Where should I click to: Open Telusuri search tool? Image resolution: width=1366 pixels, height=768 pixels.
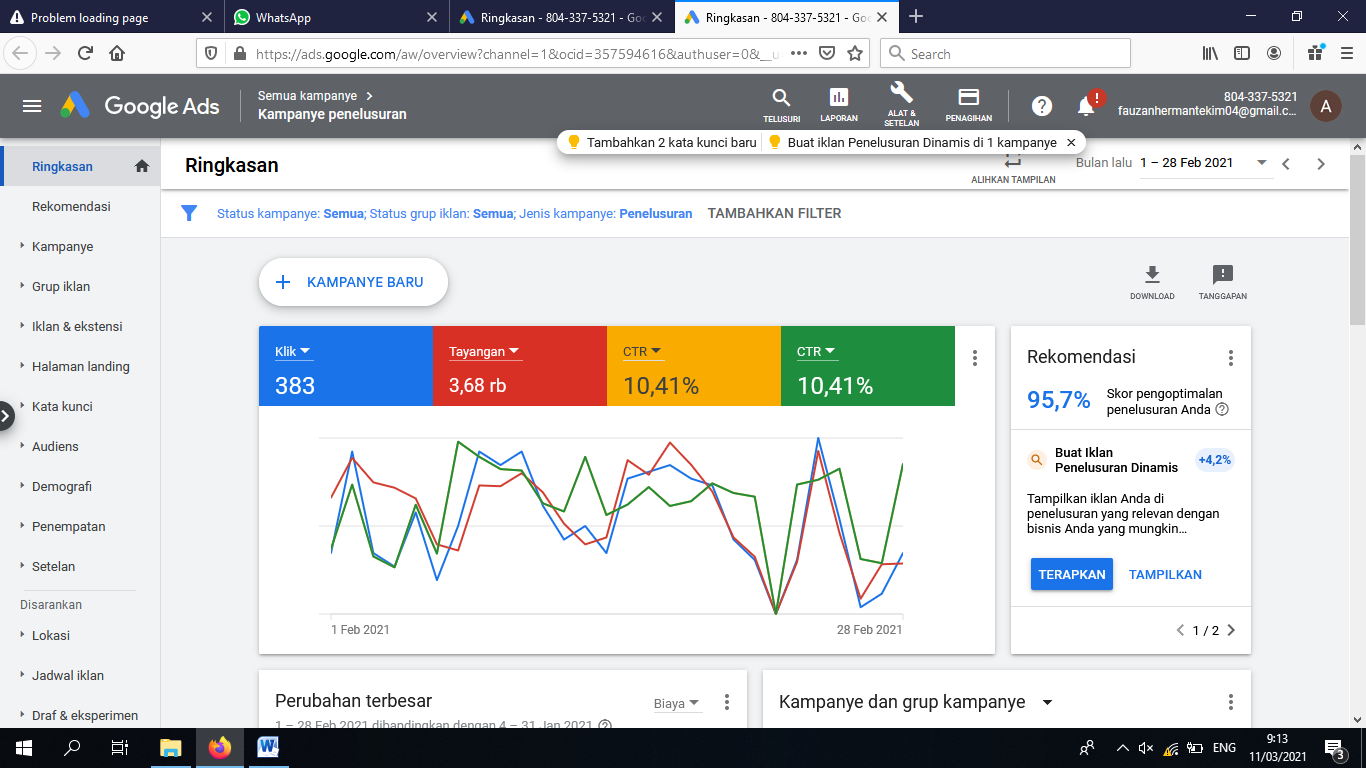coord(782,105)
